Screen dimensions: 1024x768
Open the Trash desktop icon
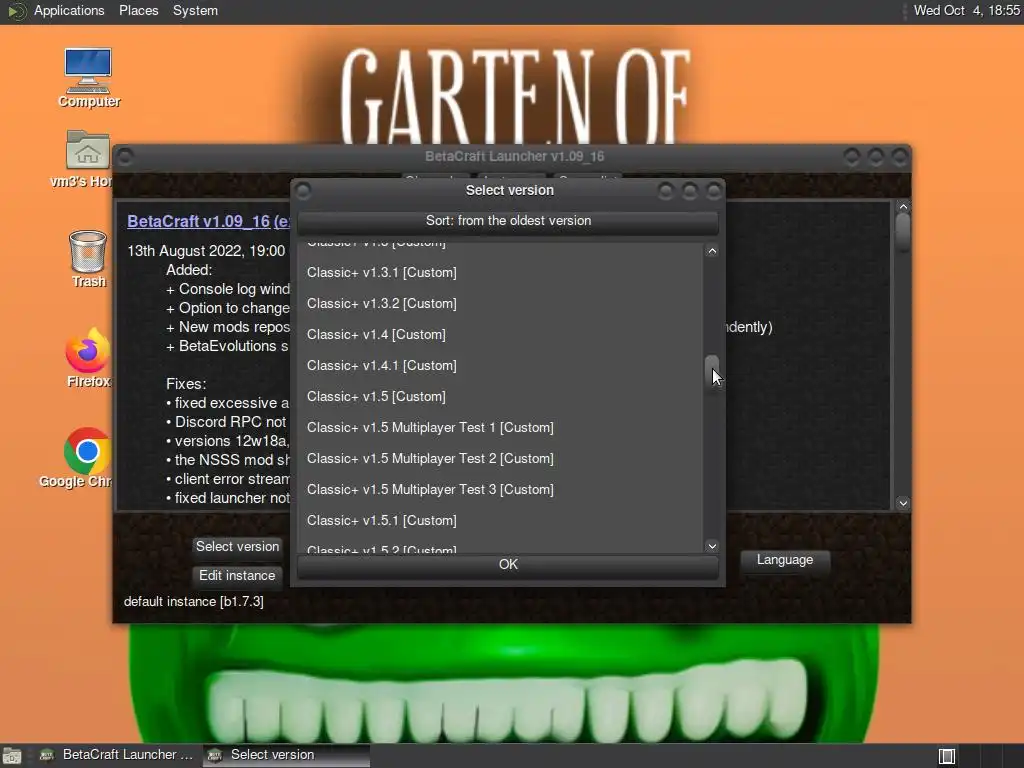(88, 259)
